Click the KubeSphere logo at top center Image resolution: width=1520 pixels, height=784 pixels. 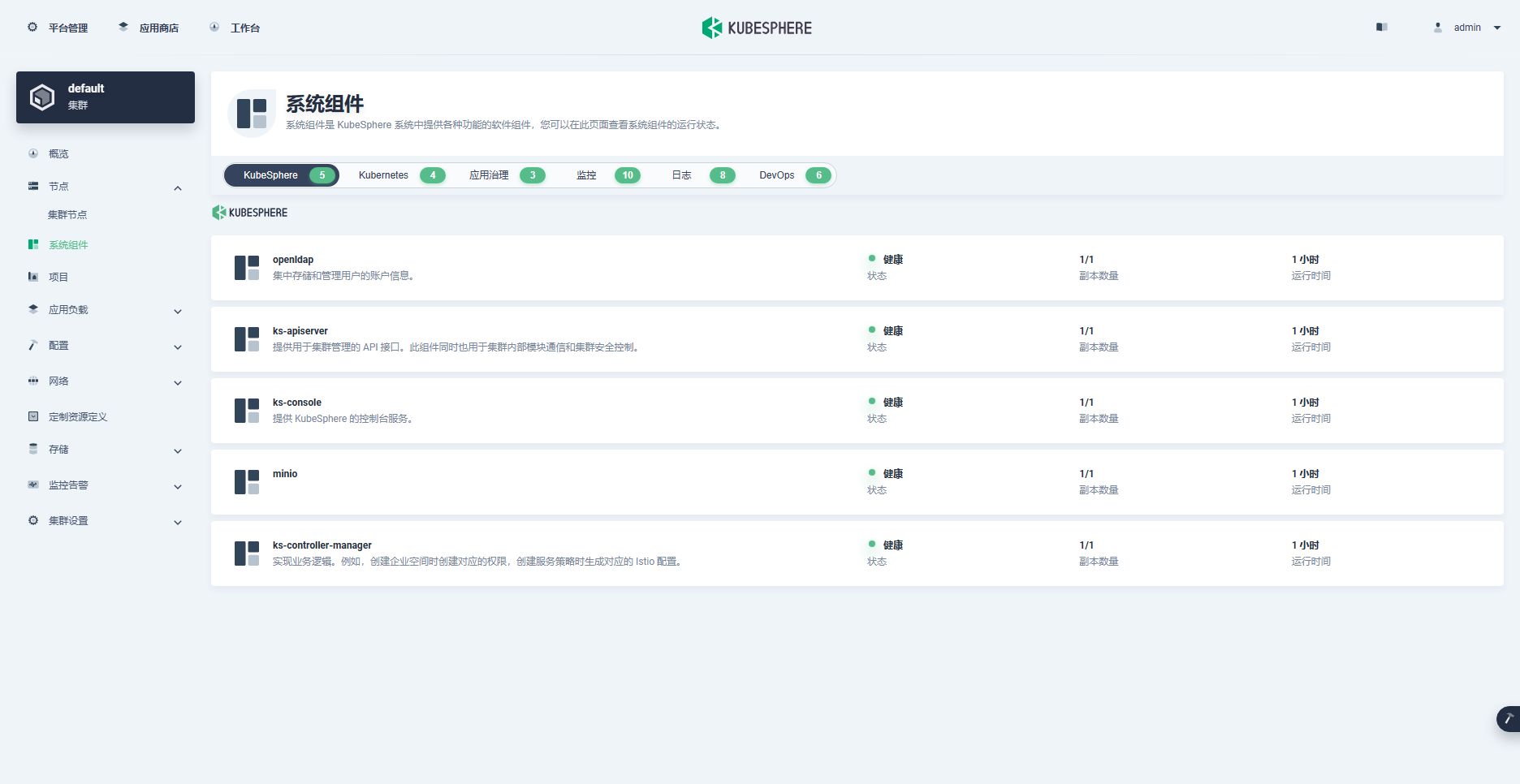(756, 28)
